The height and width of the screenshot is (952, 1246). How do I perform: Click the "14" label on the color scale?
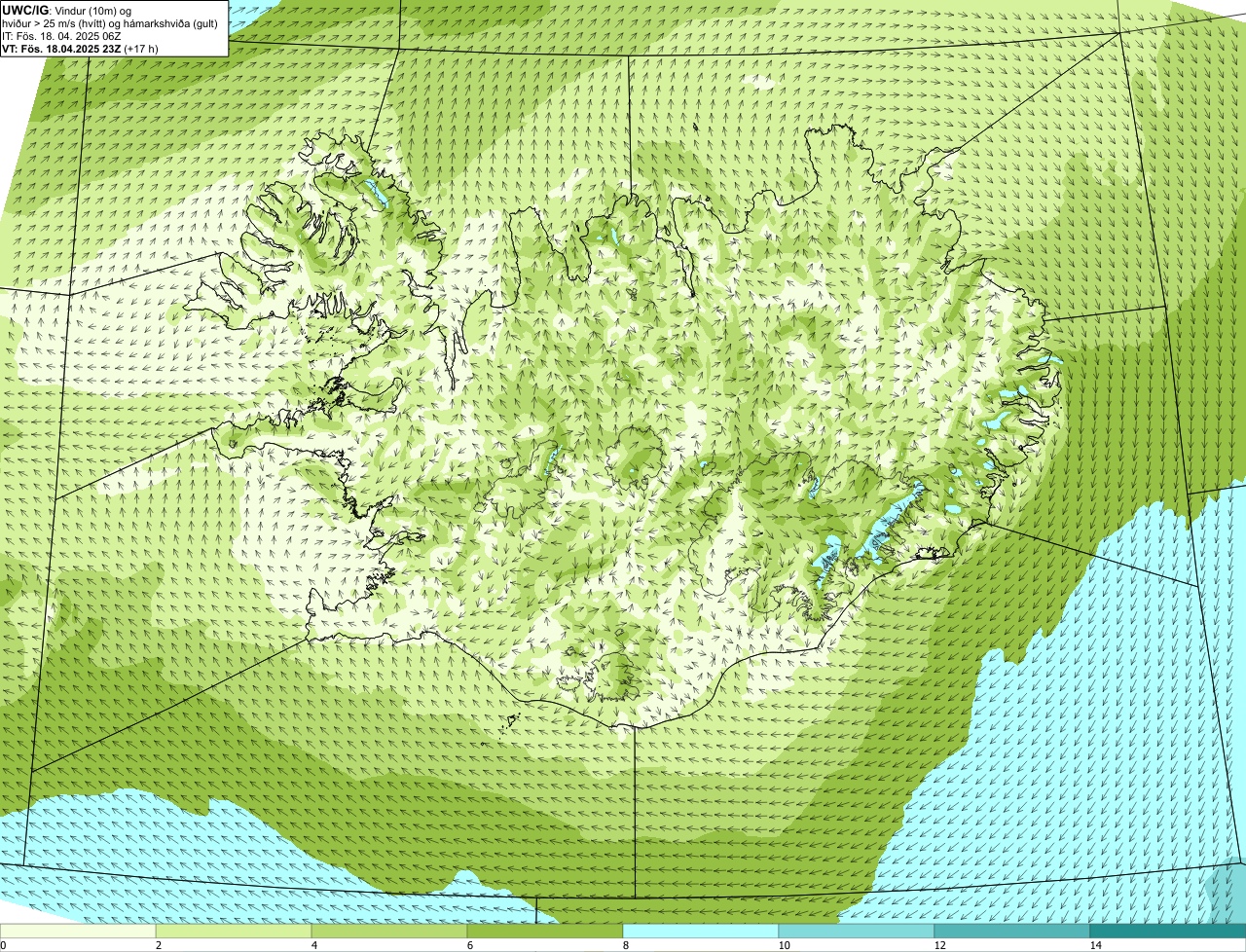tap(1095, 945)
